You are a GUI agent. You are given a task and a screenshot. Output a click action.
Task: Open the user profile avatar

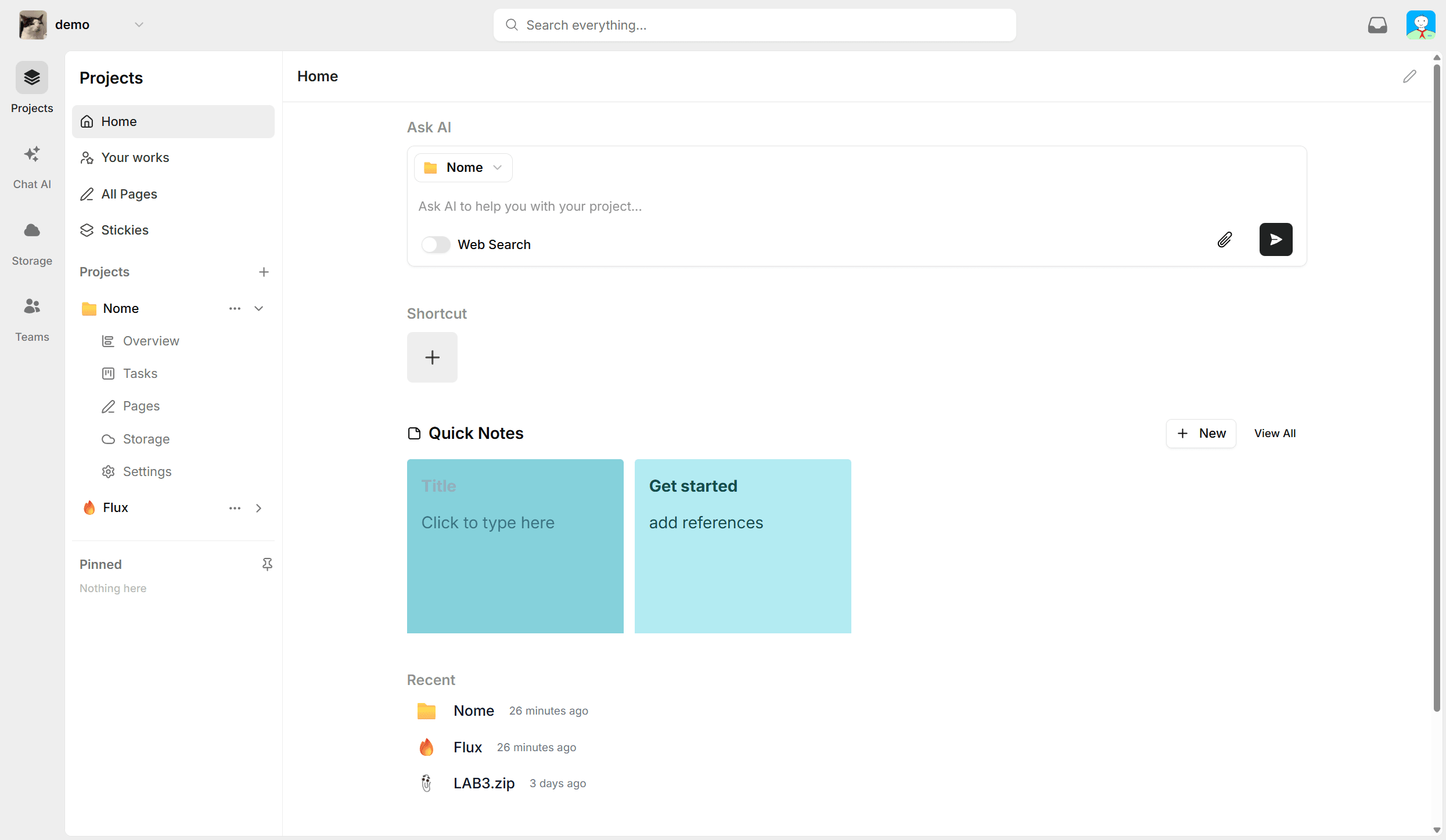pos(1420,25)
